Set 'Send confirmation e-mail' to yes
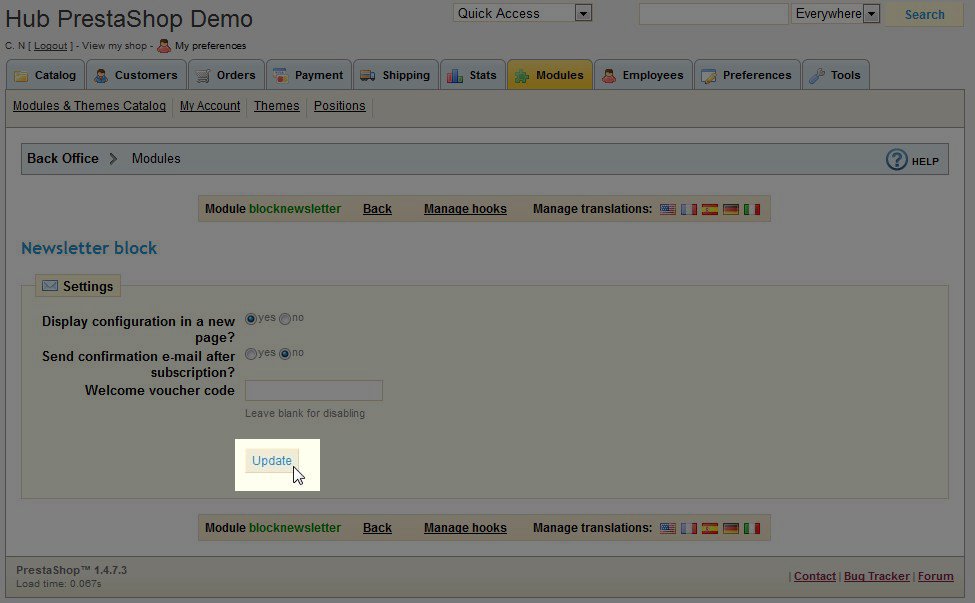975x603 pixels. (251, 354)
